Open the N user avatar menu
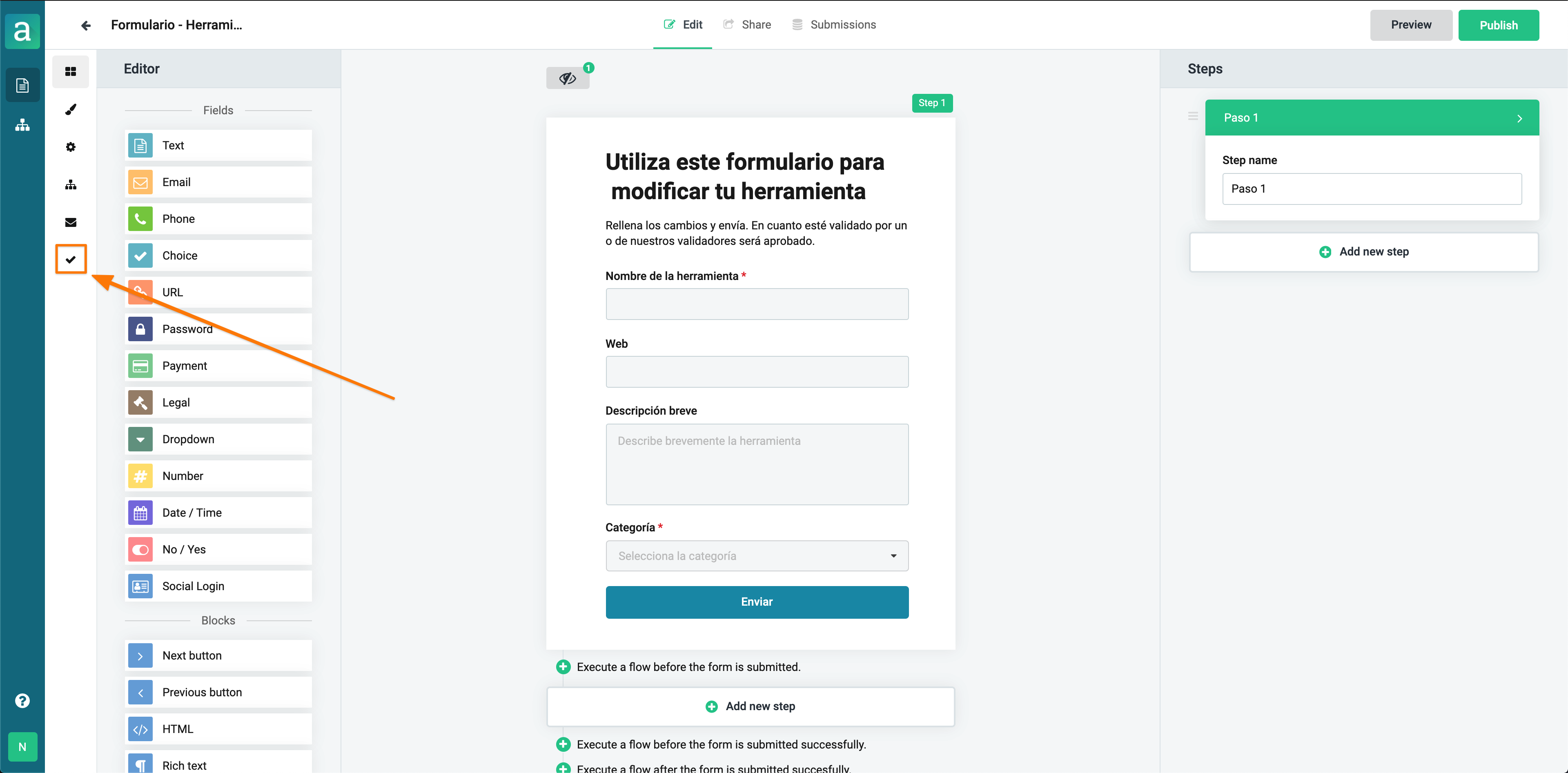 [x=22, y=746]
